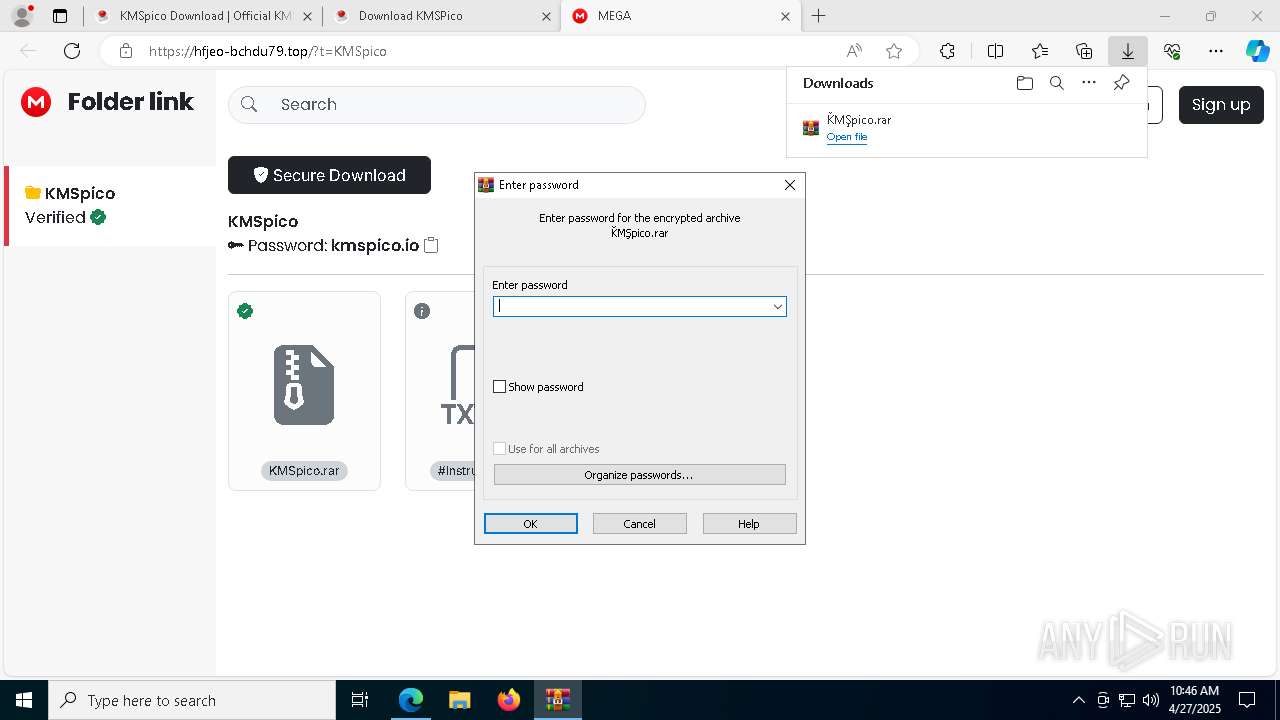1280x720 pixels.
Task: Open a new browser tab
Action: (818, 16)
